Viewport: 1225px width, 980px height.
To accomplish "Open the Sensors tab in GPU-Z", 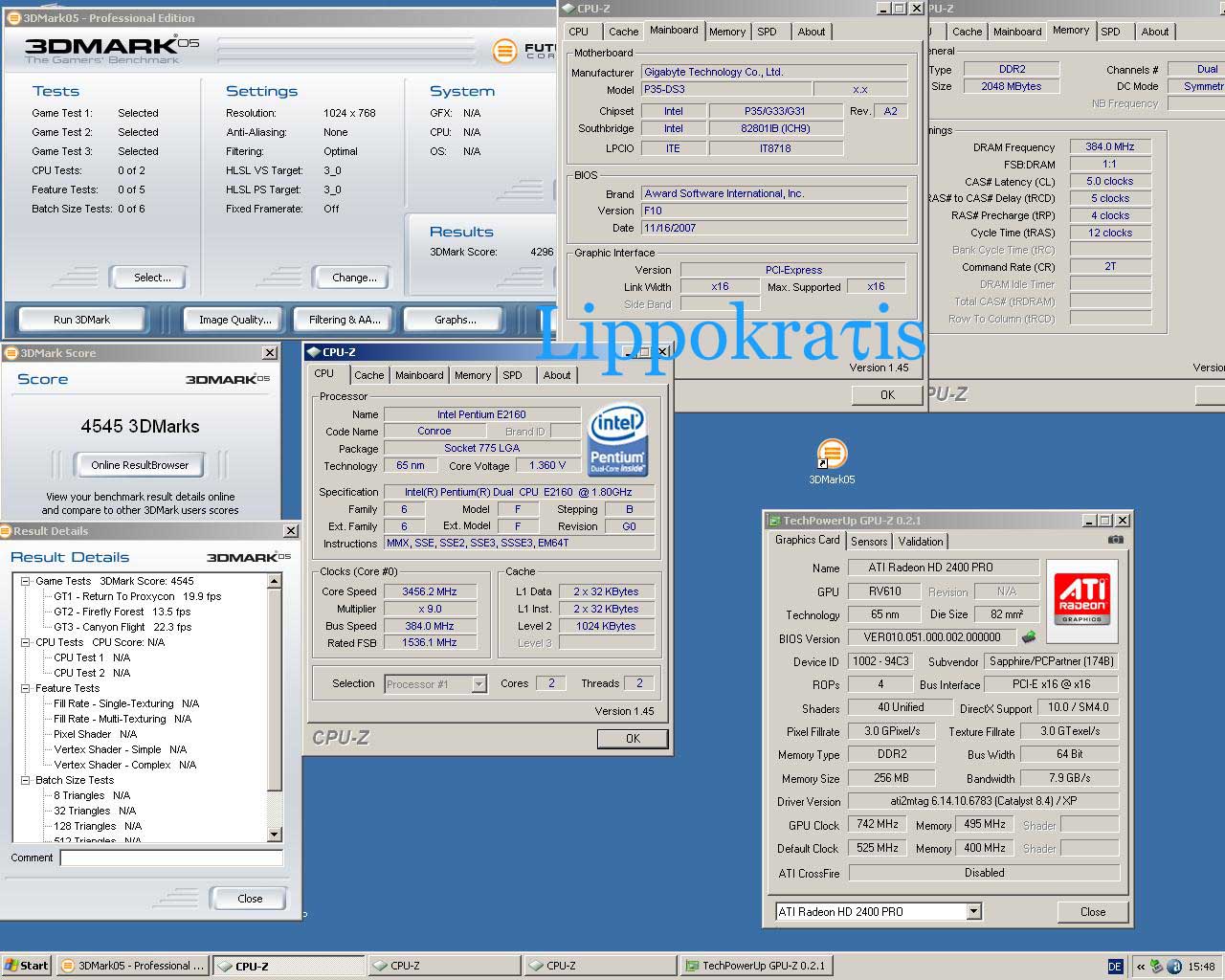I will pyautogui.click(x=869, y=542).
